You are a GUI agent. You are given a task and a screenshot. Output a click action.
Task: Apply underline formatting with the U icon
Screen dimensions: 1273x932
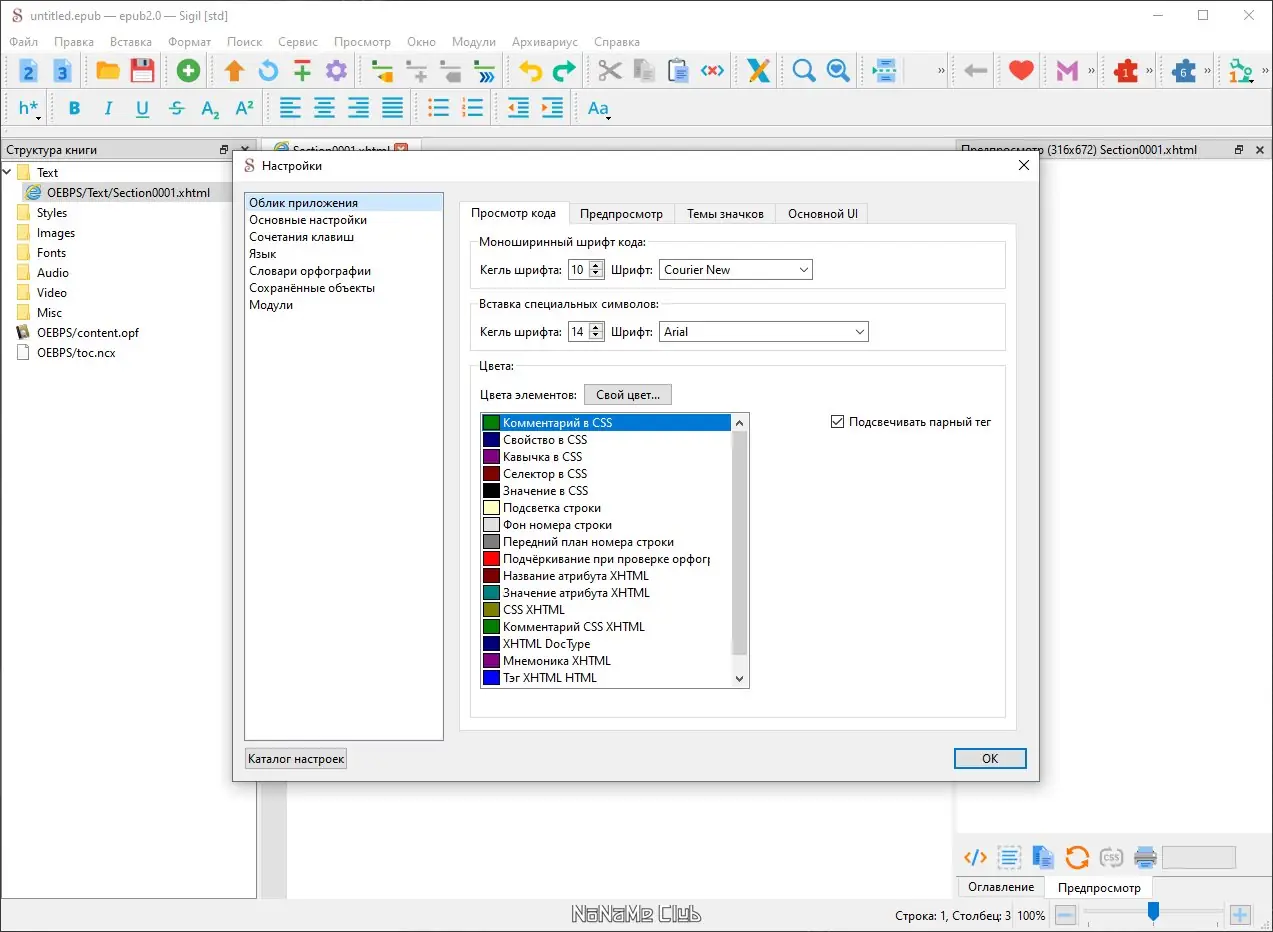coord(142,109)
